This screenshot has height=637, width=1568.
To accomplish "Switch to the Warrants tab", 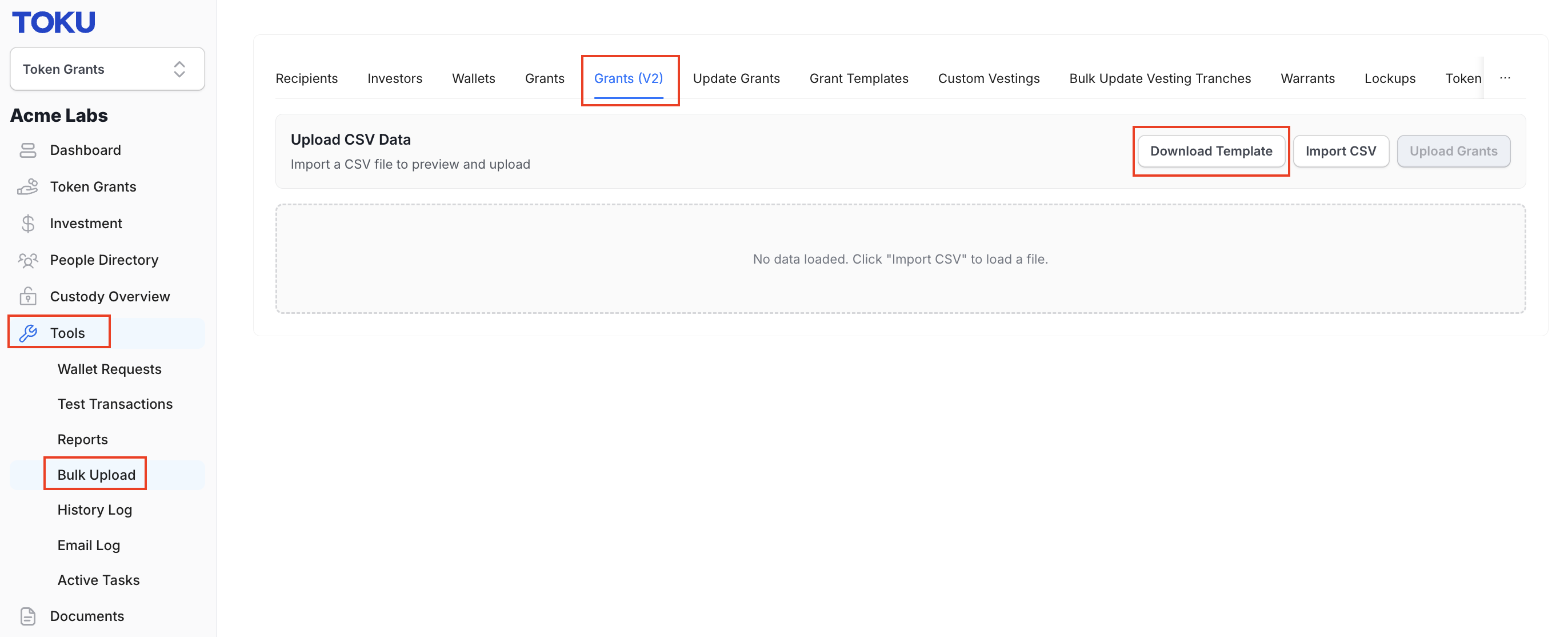I will [x=1308, y=78].
